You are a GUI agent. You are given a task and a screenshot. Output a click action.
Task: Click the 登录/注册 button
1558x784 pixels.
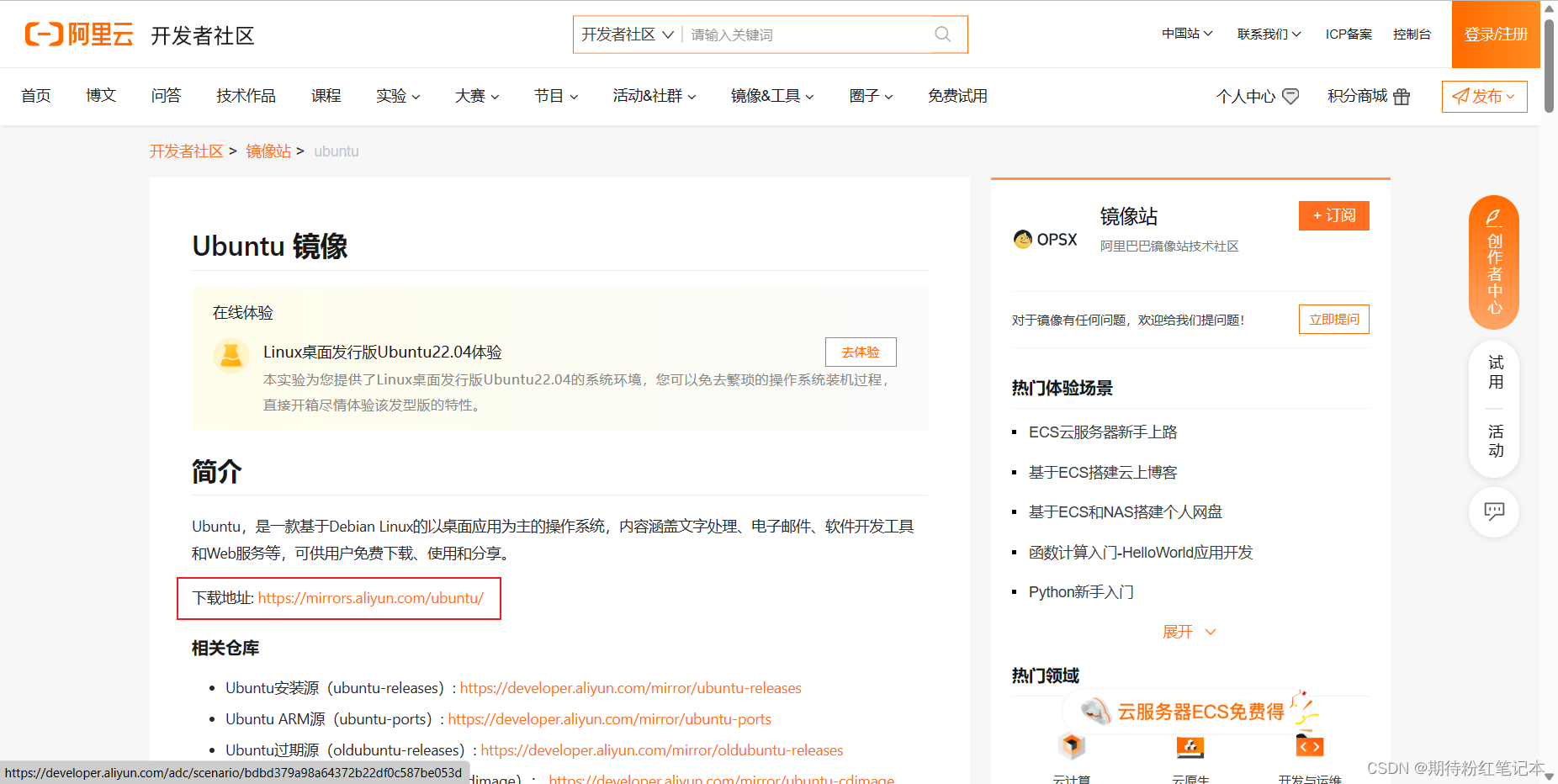[x=1496, y=34]
